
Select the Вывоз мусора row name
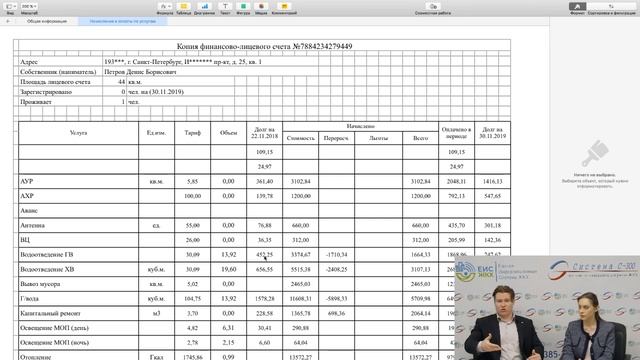tap(78, 284)
